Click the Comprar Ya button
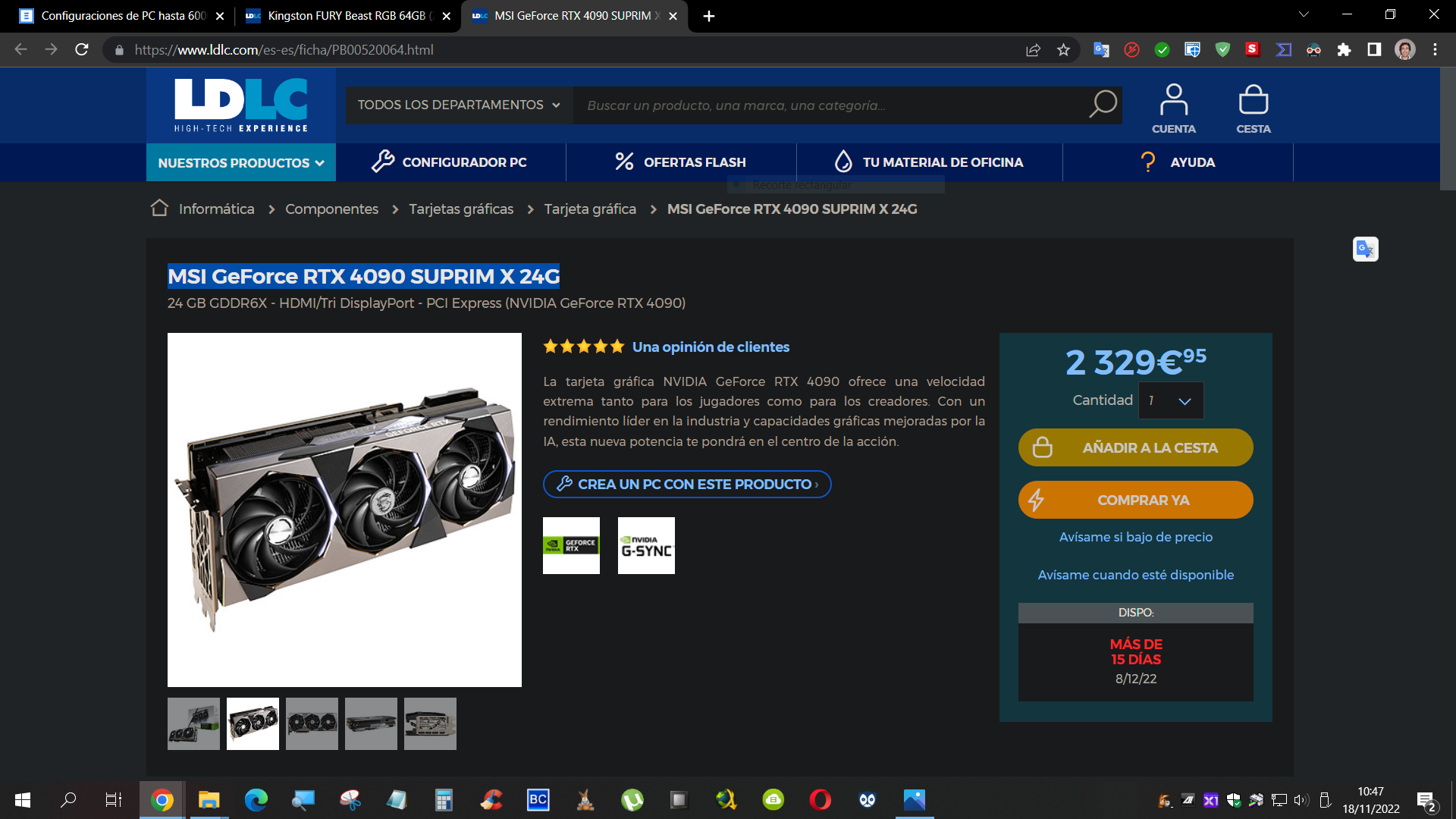The image size is (1456, 819). click(x=1135, y=500)
